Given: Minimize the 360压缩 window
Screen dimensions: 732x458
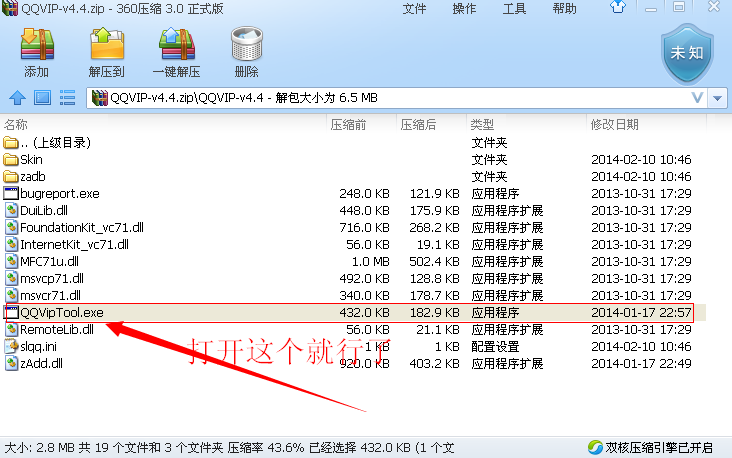Looking at the screenshot, I should pos(651,8).
